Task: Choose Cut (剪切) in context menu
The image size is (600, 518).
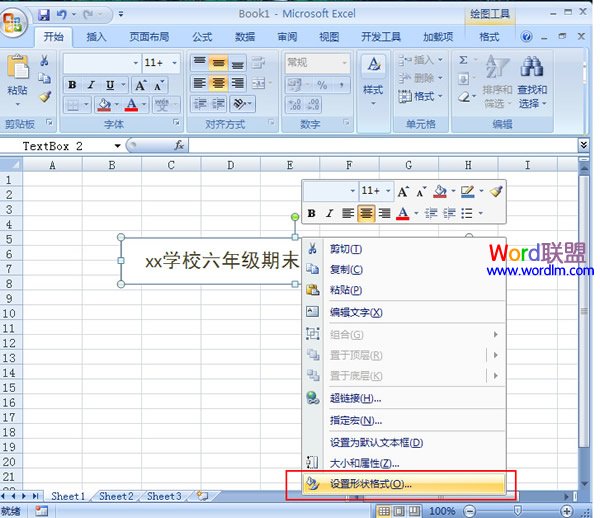Action: coord(404,249)
